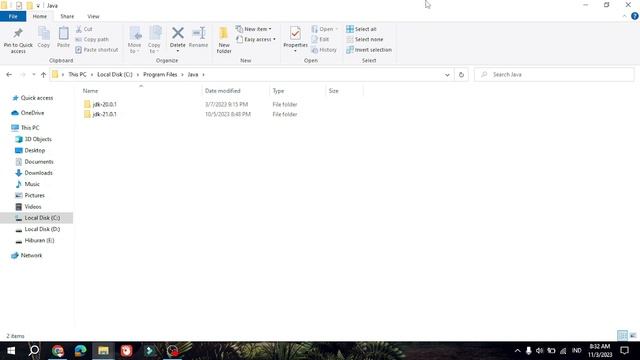640x360 pixels.
Task: Open the Move to menu
Action: [135, 40]
